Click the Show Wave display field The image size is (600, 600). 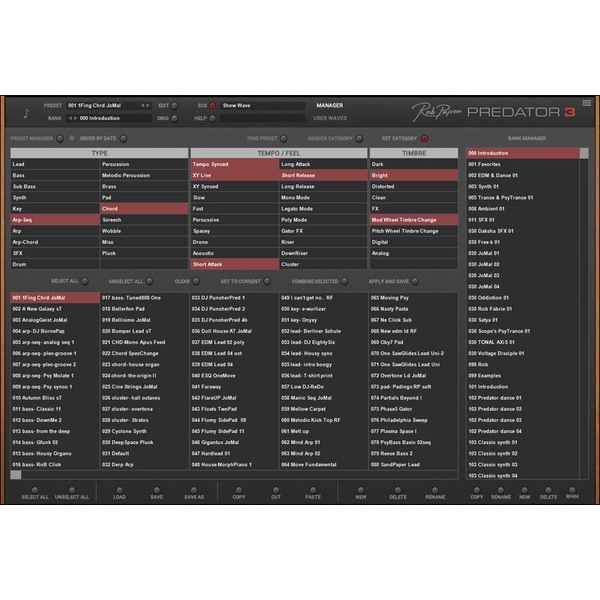tap(262, 106)
